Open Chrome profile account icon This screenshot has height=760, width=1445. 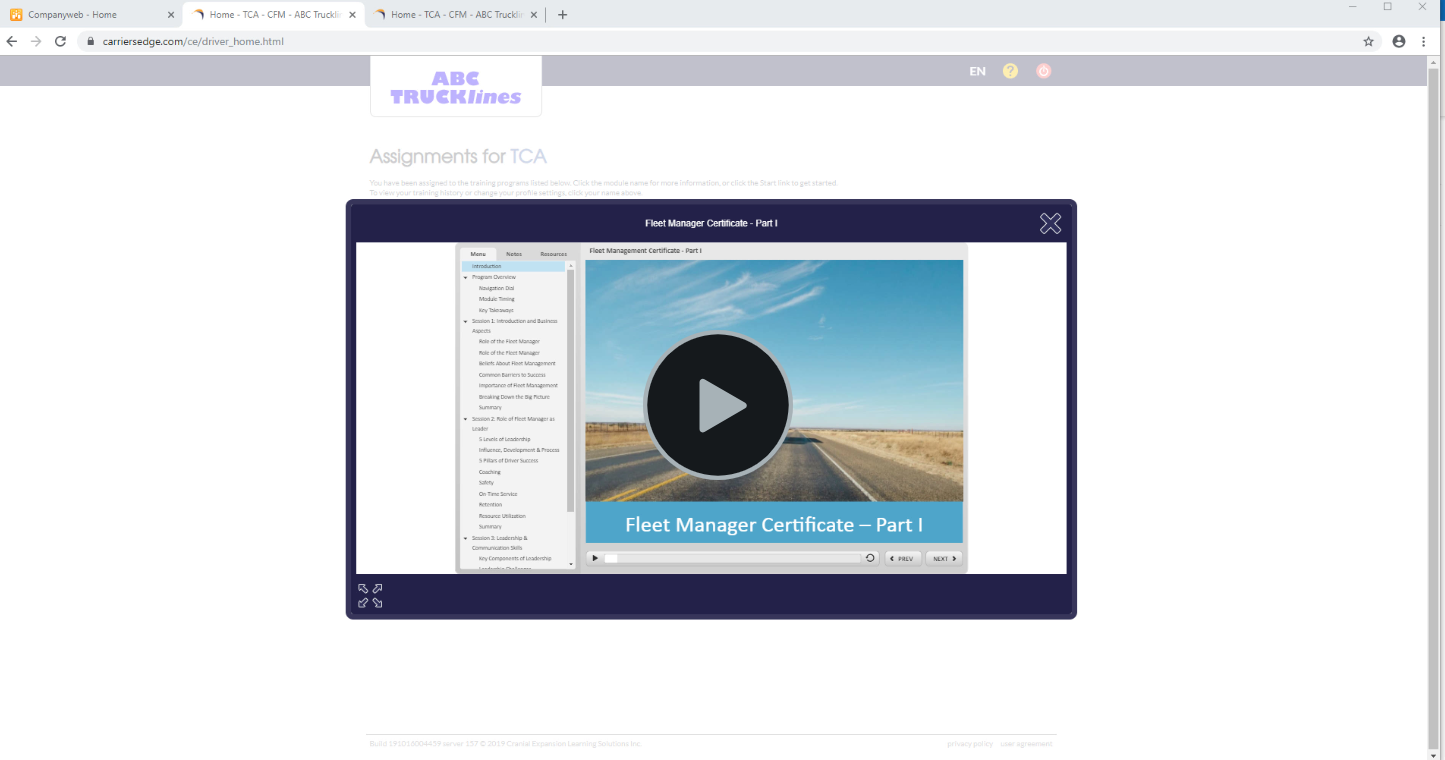[1398, 42]
